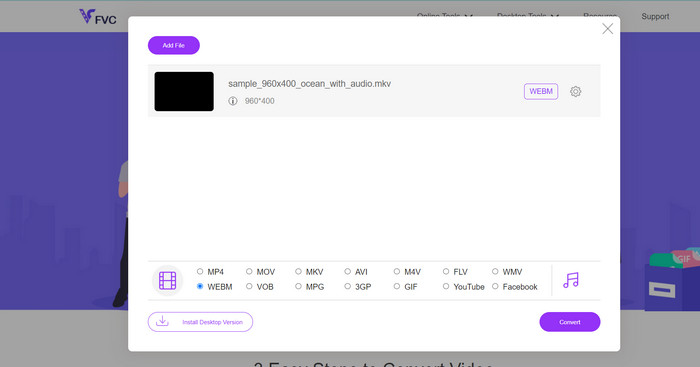Click the FVC logo

coord(98,17)
